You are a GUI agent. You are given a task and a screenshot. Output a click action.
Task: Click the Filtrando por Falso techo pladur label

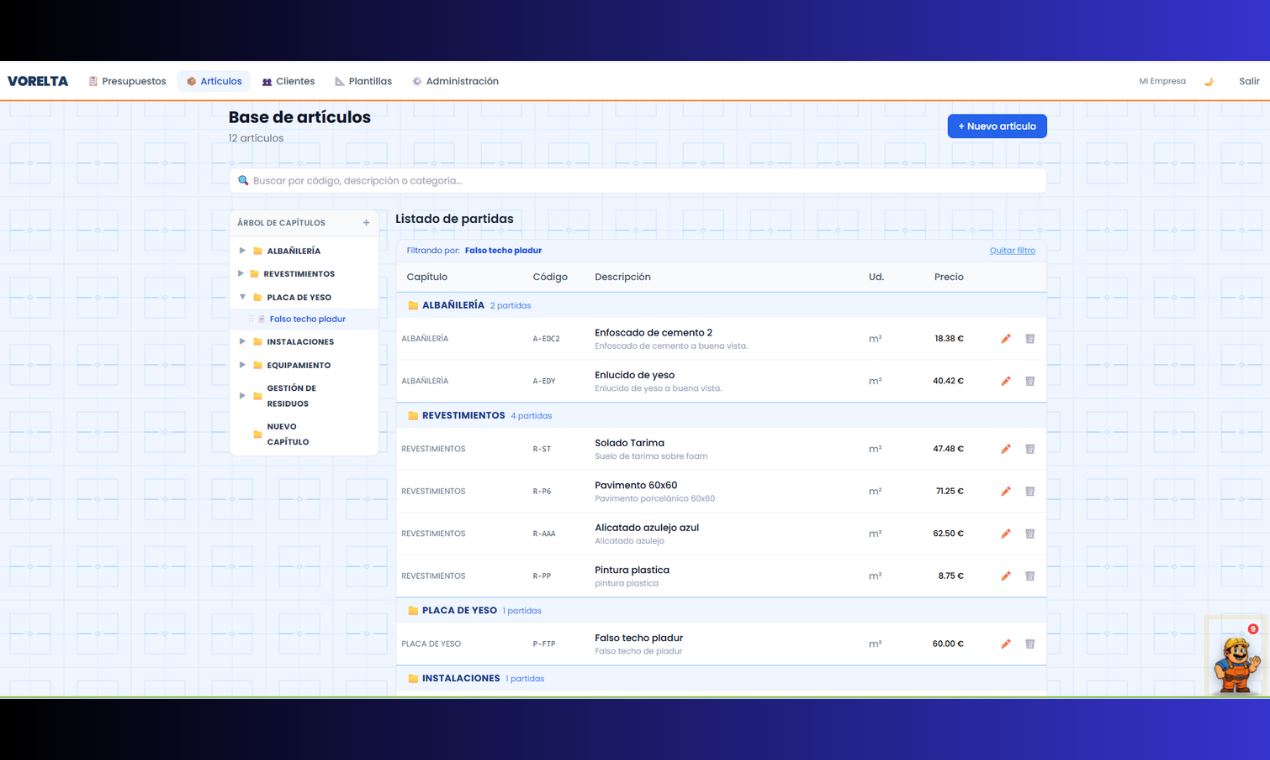click(474, 251)
